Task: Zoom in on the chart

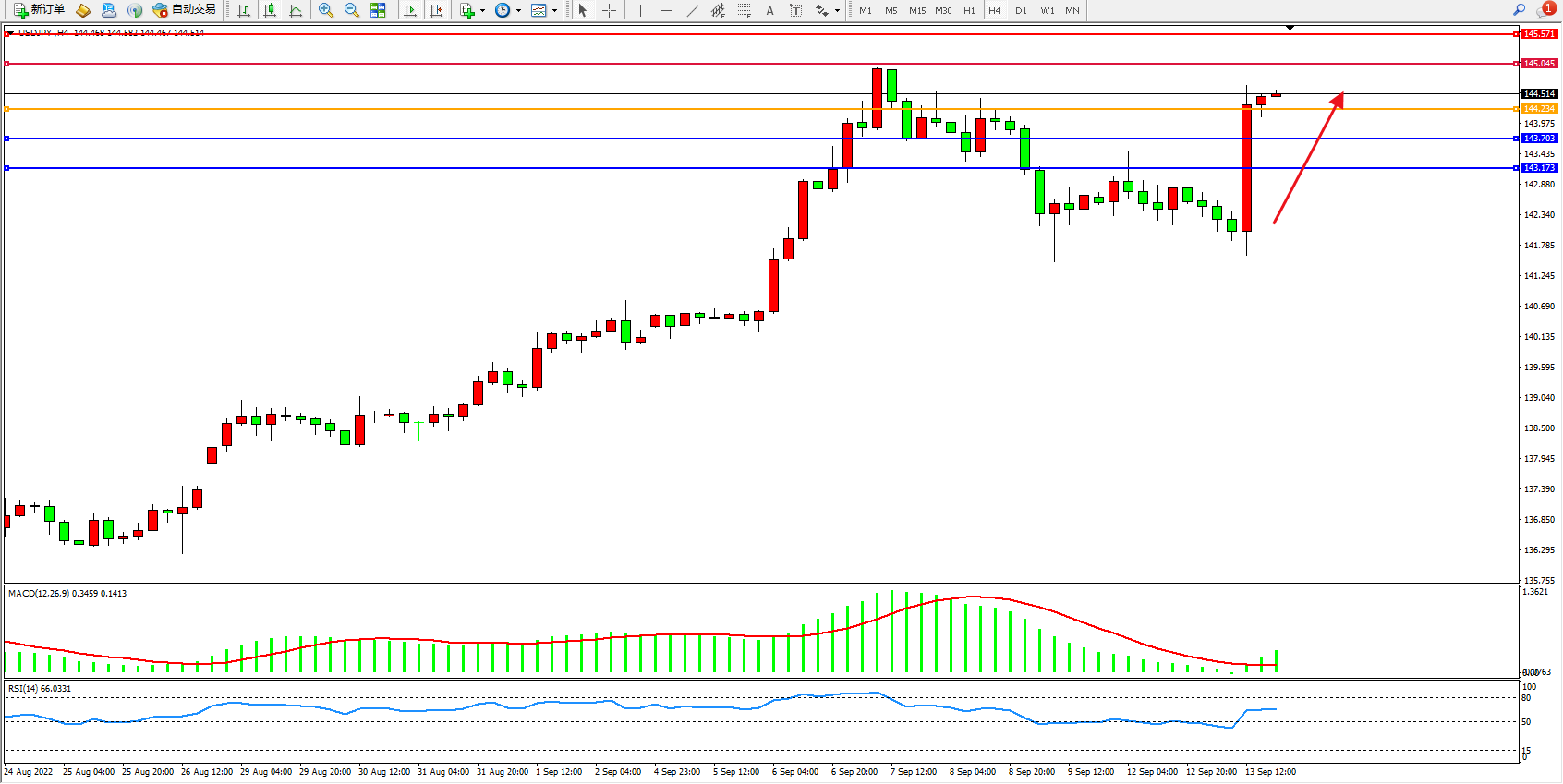Action: click(326, 10)
